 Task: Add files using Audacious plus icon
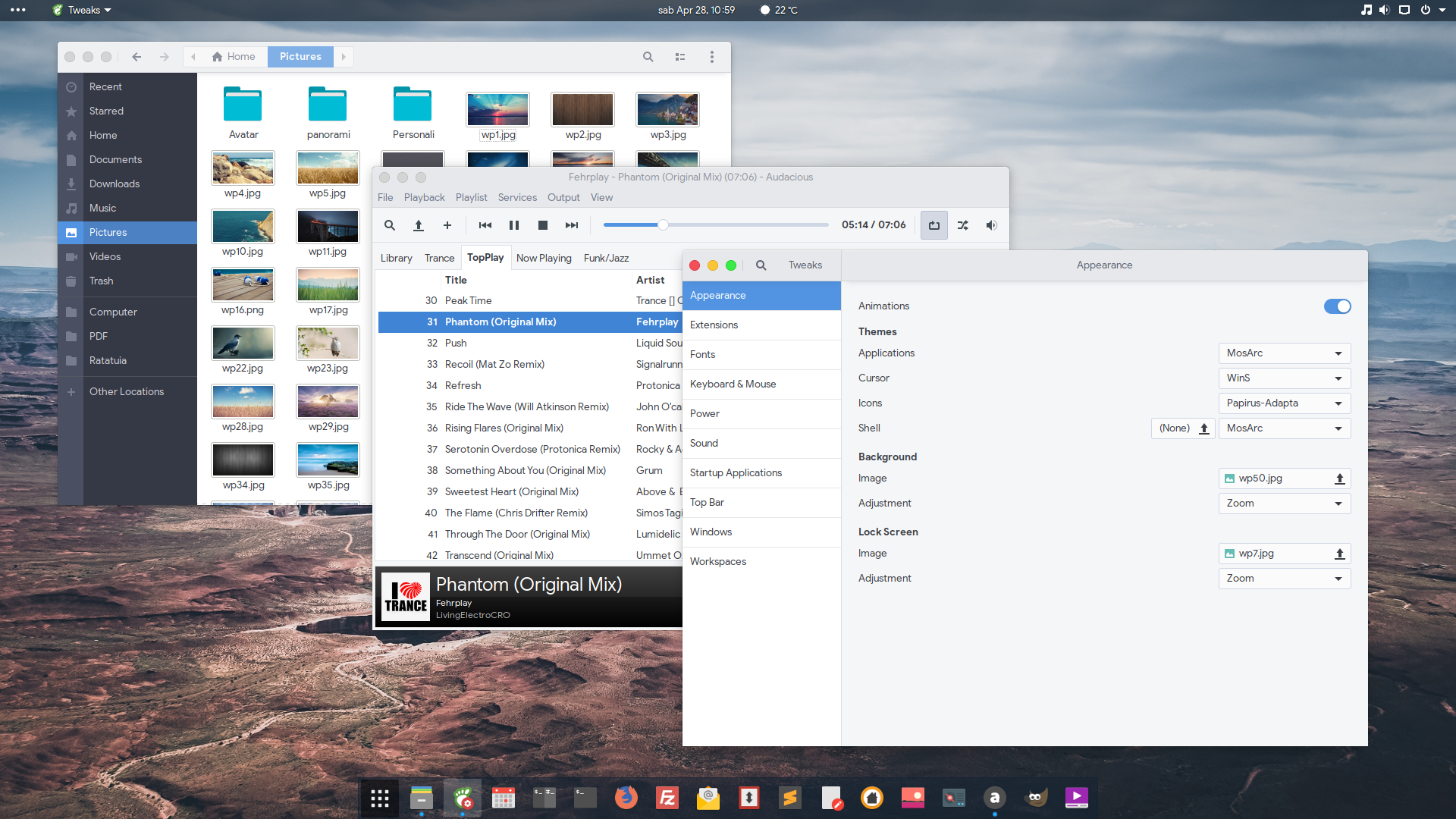447,225
